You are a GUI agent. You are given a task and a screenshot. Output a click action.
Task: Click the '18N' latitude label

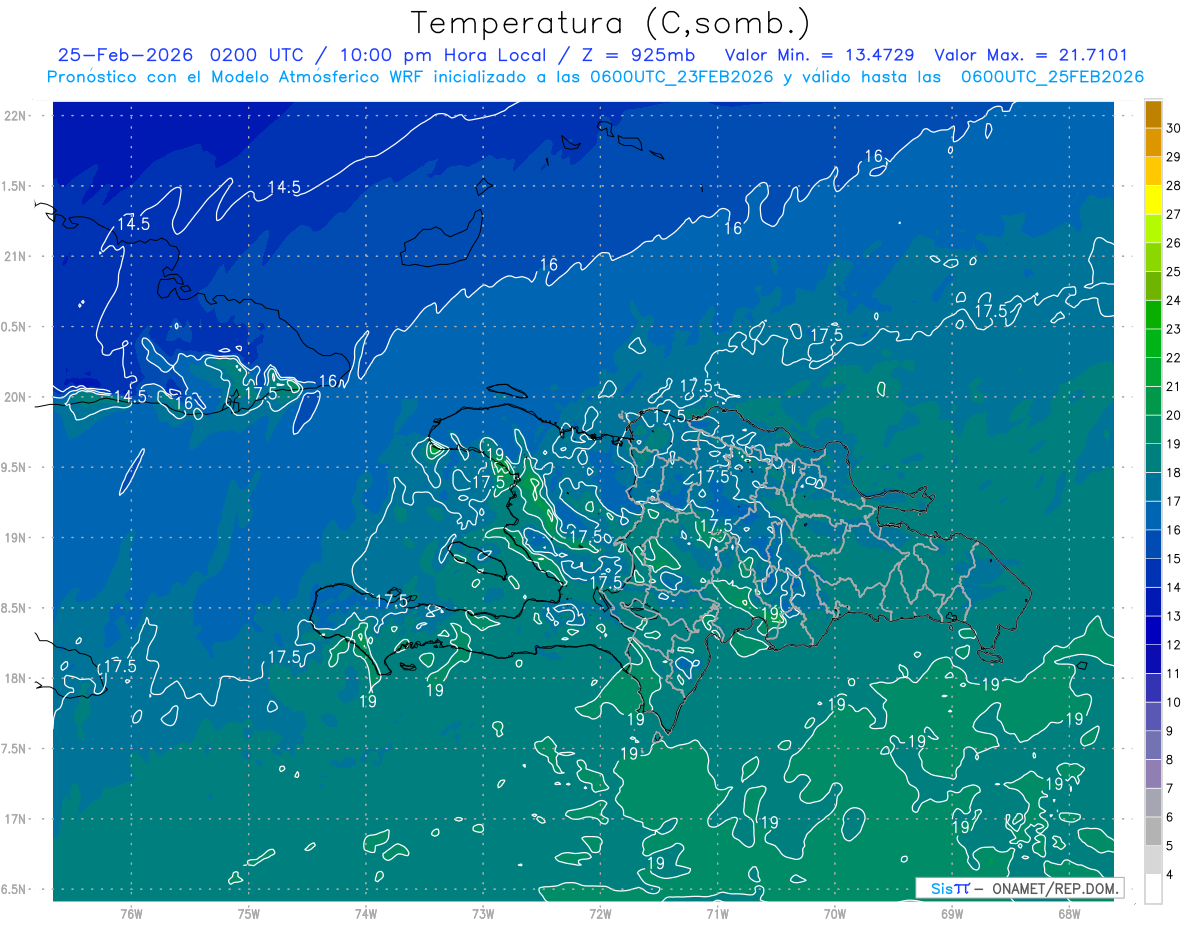14,678
